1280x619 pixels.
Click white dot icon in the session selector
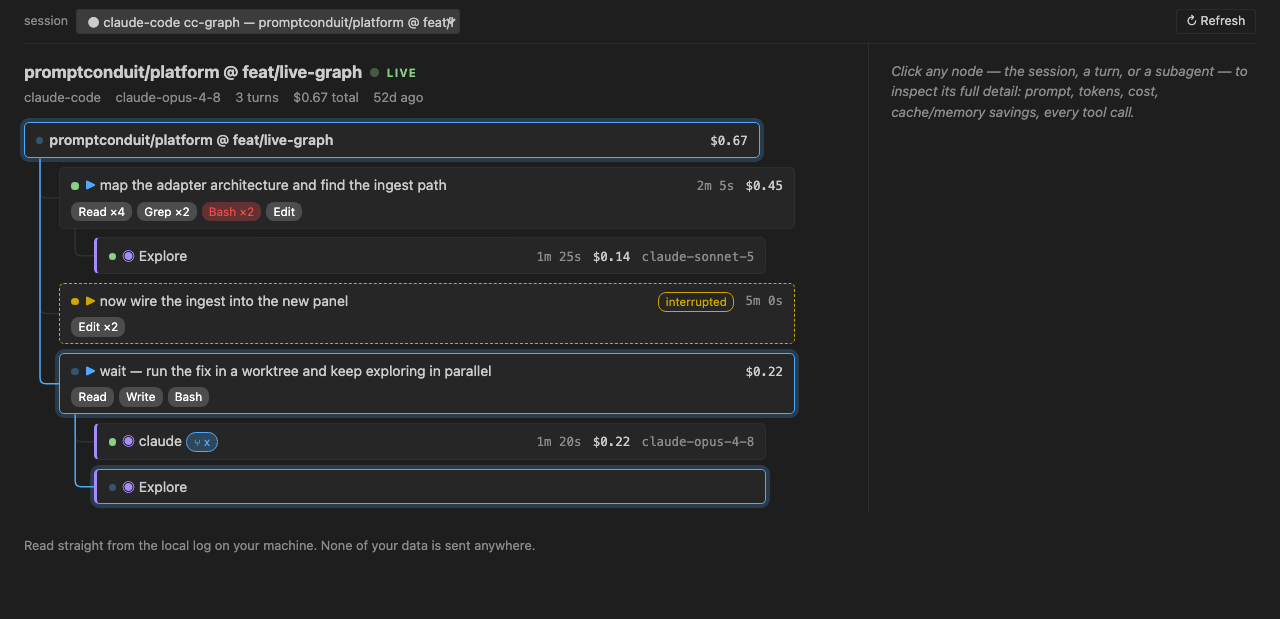[x=94, y=22]
